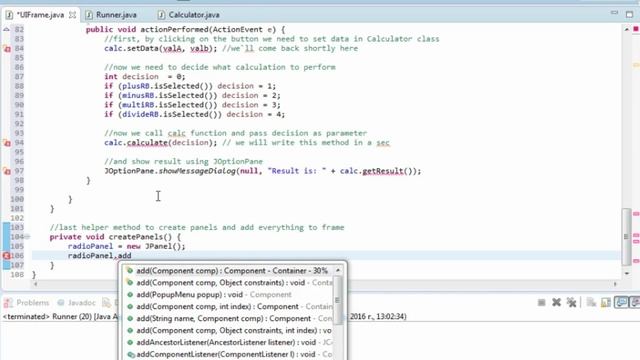
Task: Click the yellow warning mark in overview ruler
Action: tap(636, 65)
